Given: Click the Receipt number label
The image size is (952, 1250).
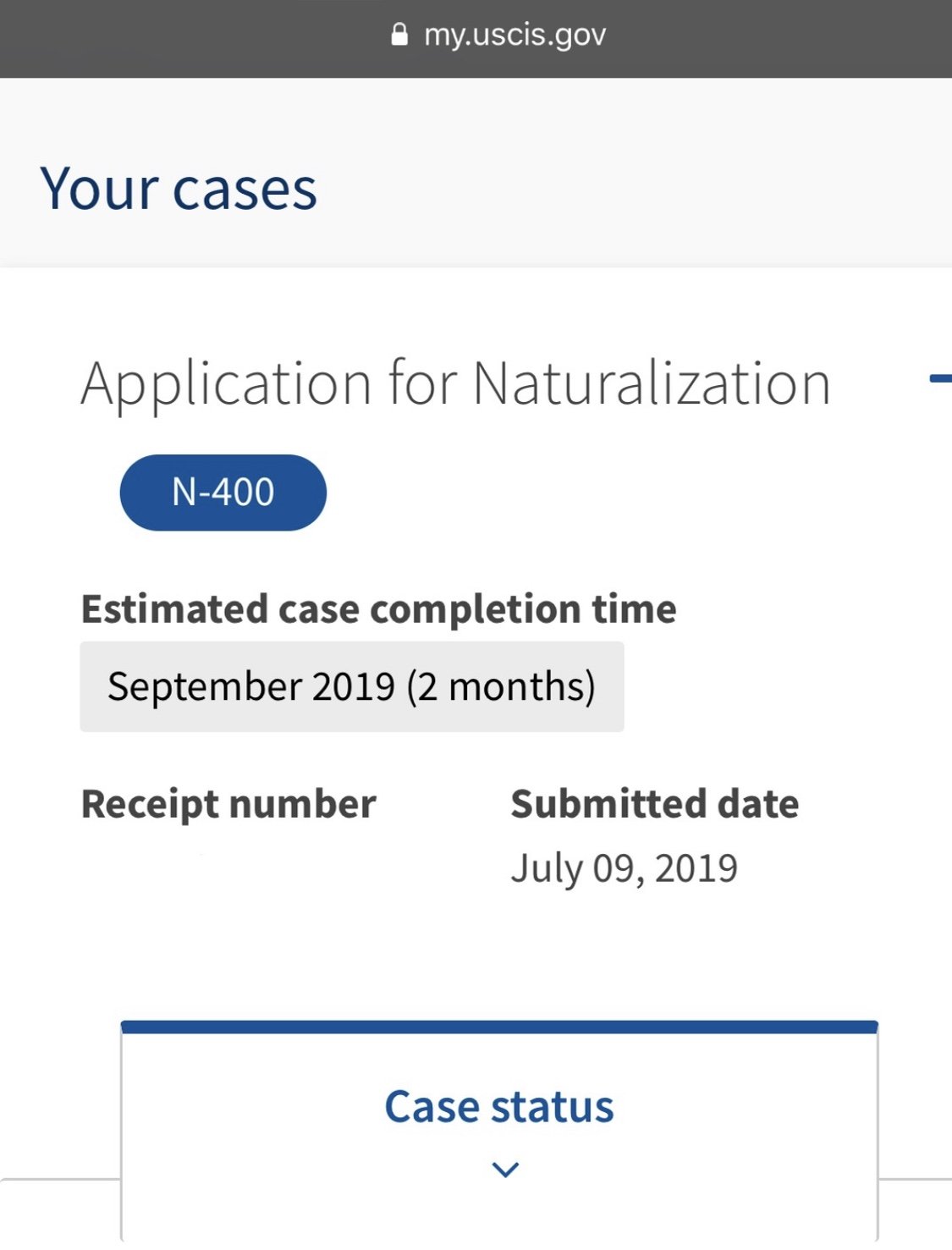Looking at the screenshot, I should coord(228,805).
